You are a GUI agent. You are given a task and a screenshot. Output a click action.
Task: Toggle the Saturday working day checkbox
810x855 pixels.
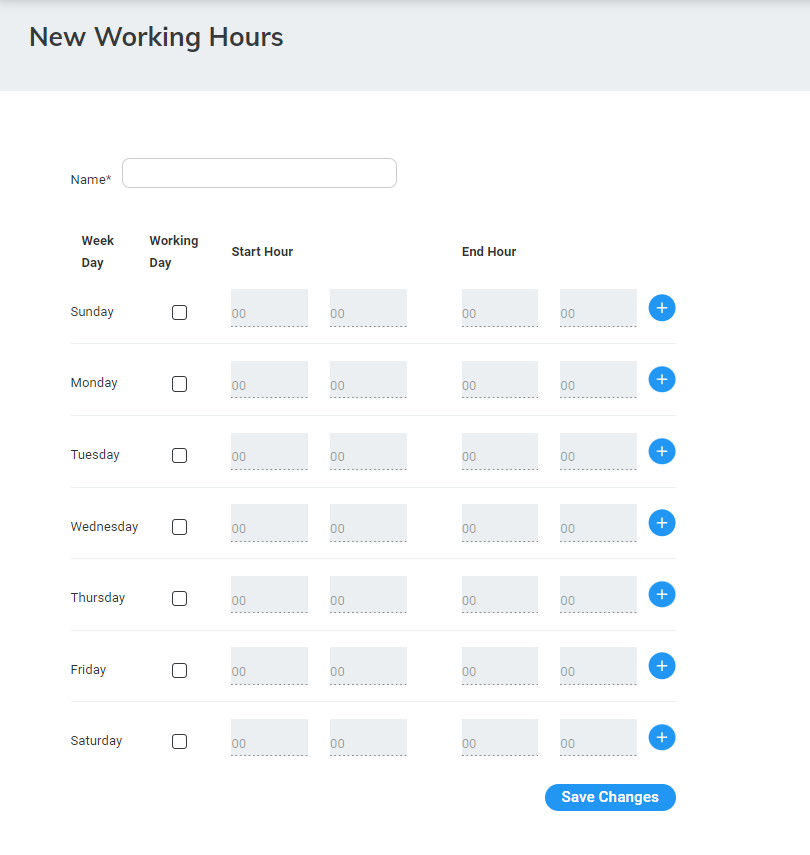pyautogui.click(x=179, y=741)
